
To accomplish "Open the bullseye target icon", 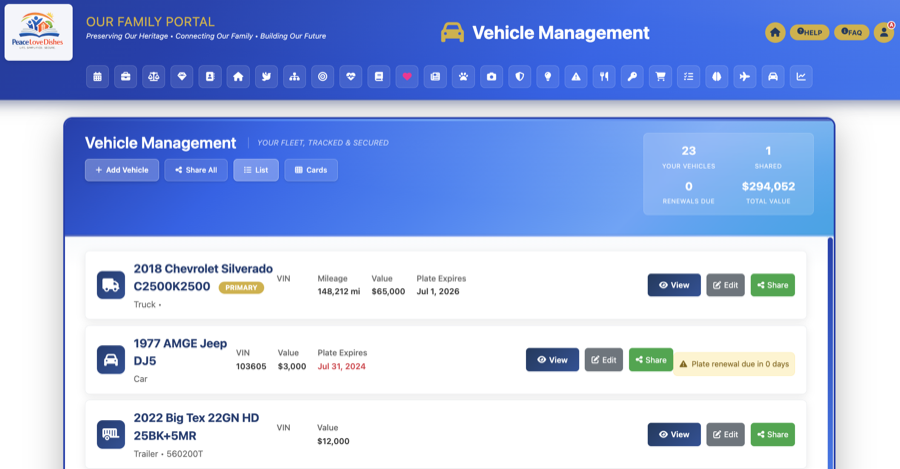I will [323, 76].
